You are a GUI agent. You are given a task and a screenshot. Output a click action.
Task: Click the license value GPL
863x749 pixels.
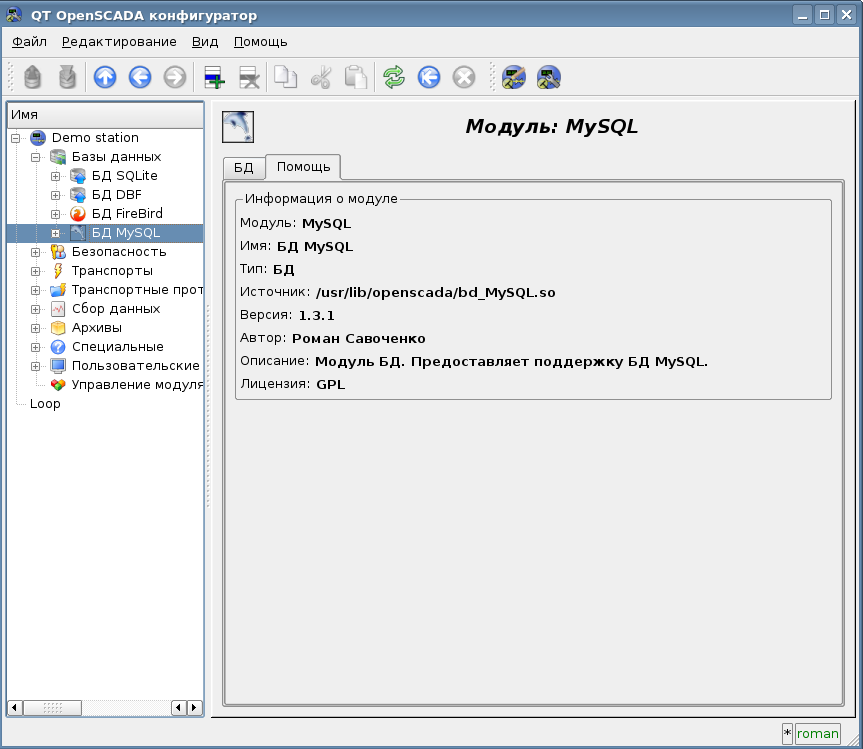point(331,385)
